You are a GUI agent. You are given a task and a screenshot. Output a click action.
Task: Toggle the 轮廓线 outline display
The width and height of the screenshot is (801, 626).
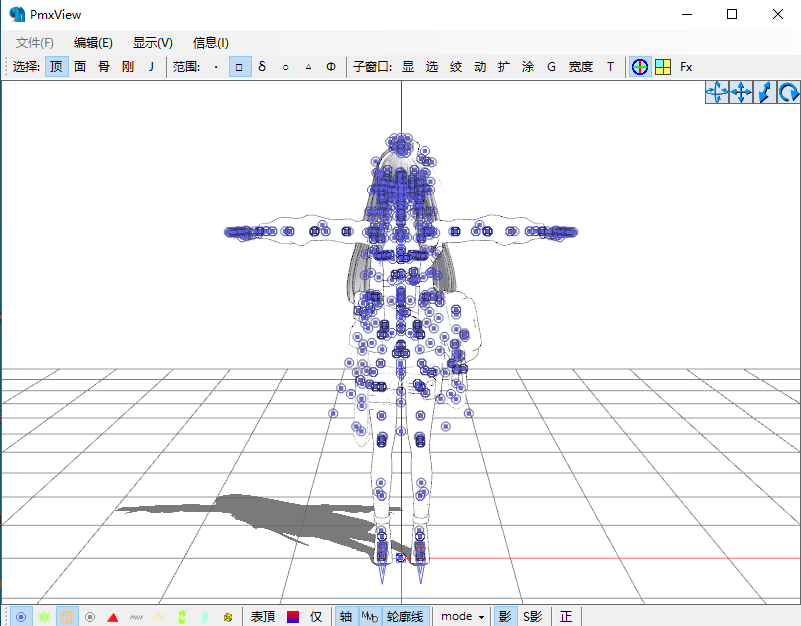(405, 616)
